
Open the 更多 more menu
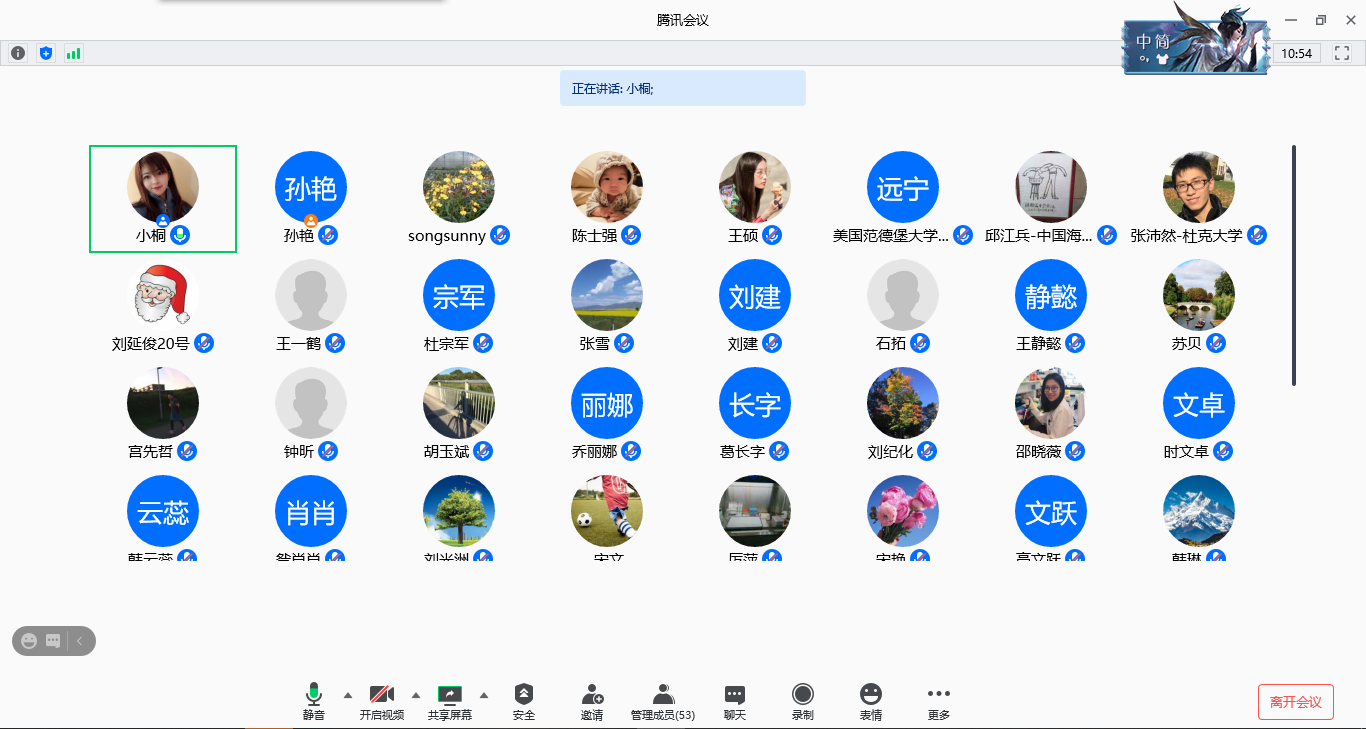tap(938, 701)
